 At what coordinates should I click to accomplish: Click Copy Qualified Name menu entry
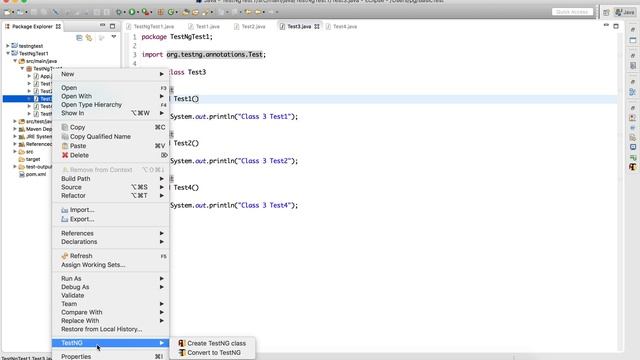(x=111, y=137)
